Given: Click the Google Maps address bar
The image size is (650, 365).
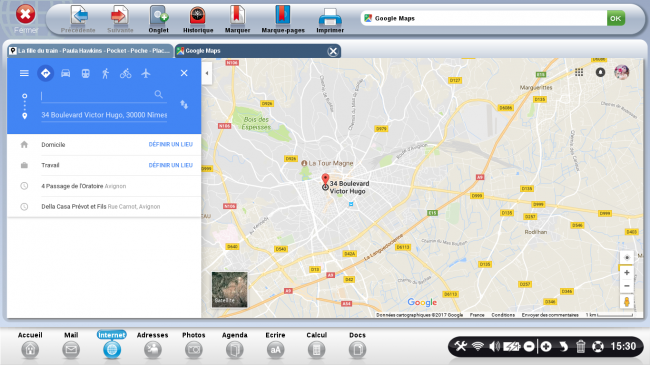Looking at the screenshot, I should 483,18.
